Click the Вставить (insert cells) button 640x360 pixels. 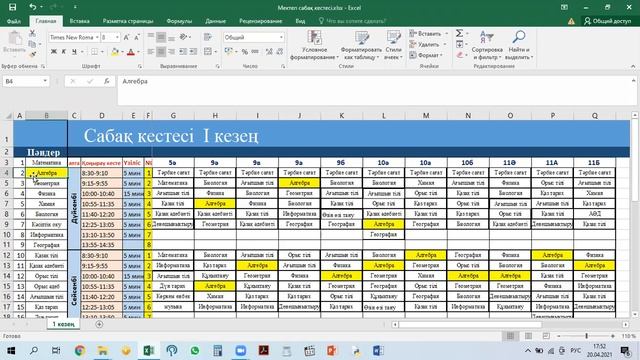click(x=427, y=34)
